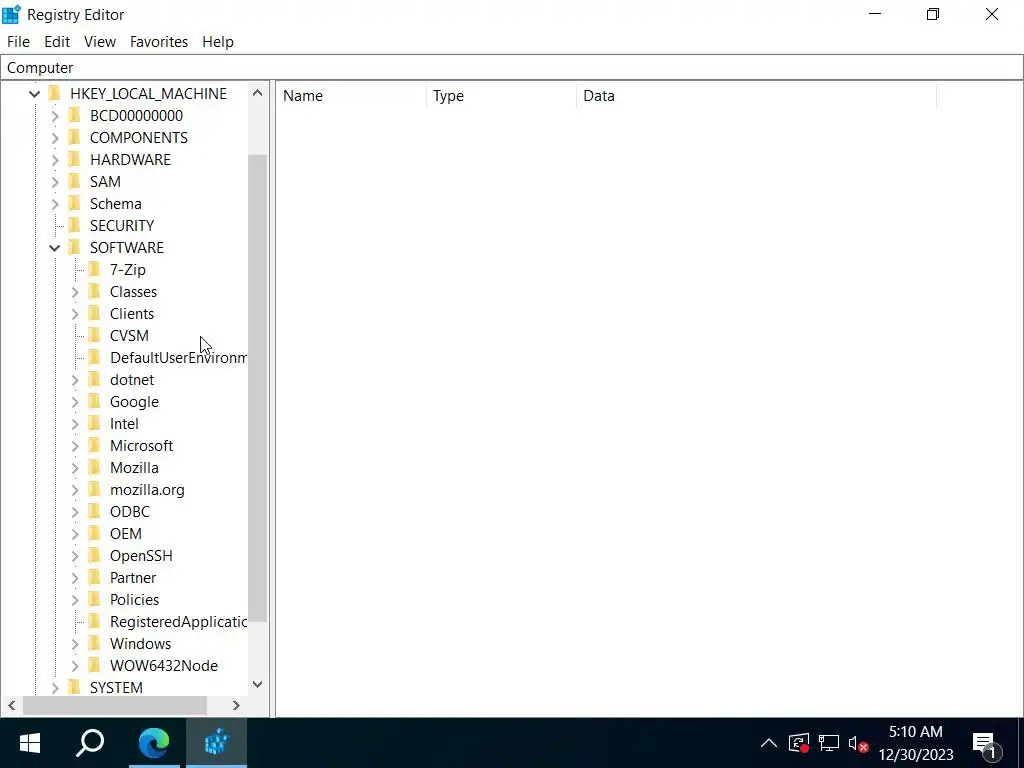Expand the HARDWARE key

[x=55, y=160]
